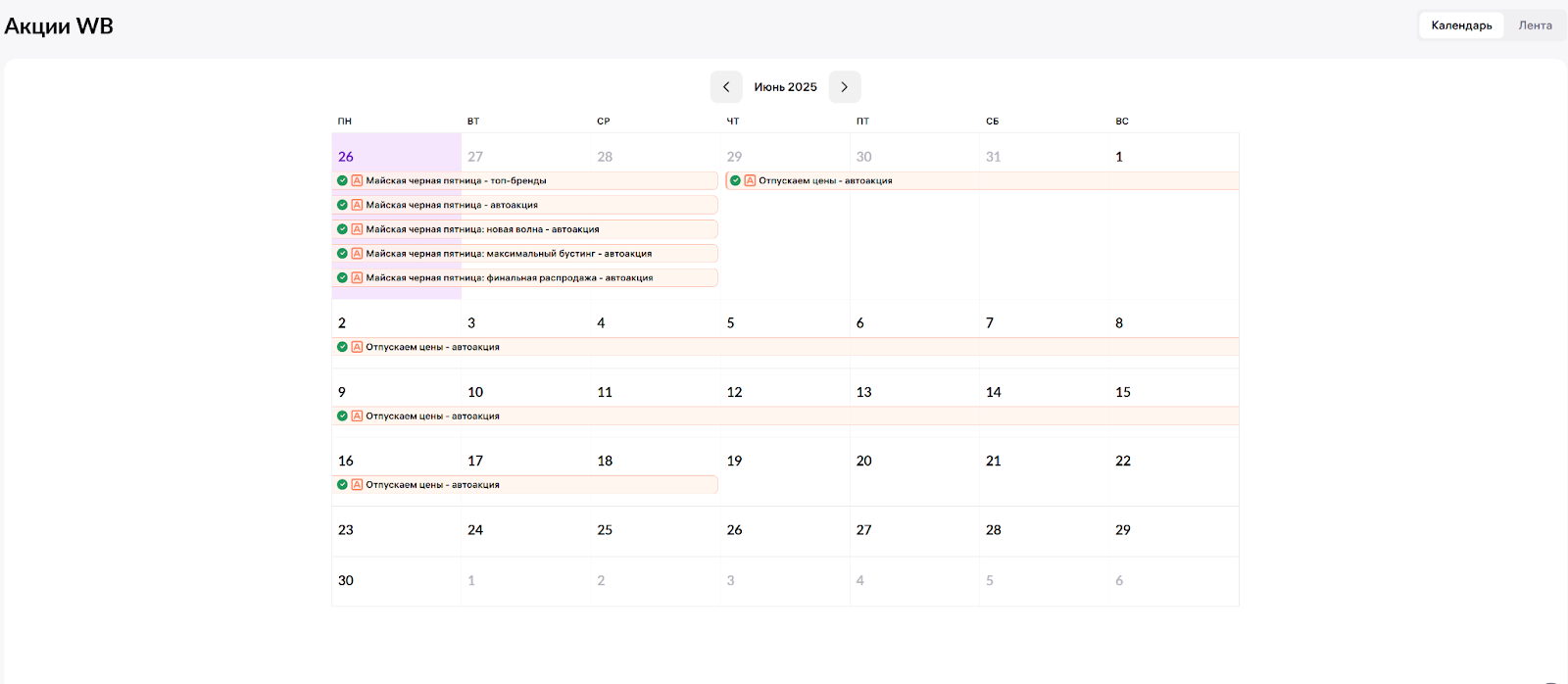This screenshot has height=684, width=1568.
Task: Click green checkmark on 'топ-бренды' promotion
Action: [342, 180]
